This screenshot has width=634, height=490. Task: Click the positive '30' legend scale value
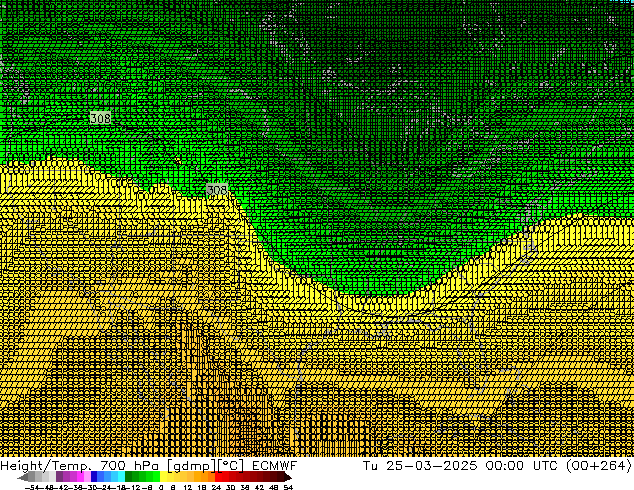(231, 487)
